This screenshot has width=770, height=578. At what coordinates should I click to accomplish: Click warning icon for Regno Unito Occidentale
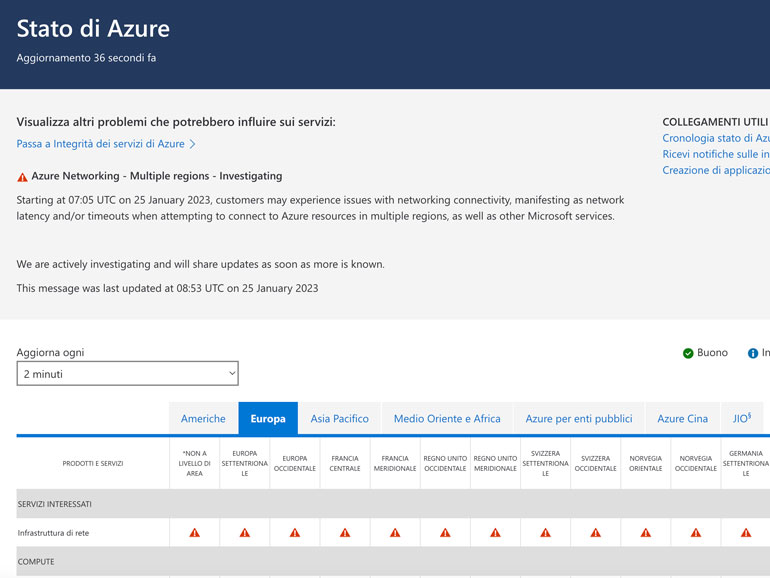445,532
